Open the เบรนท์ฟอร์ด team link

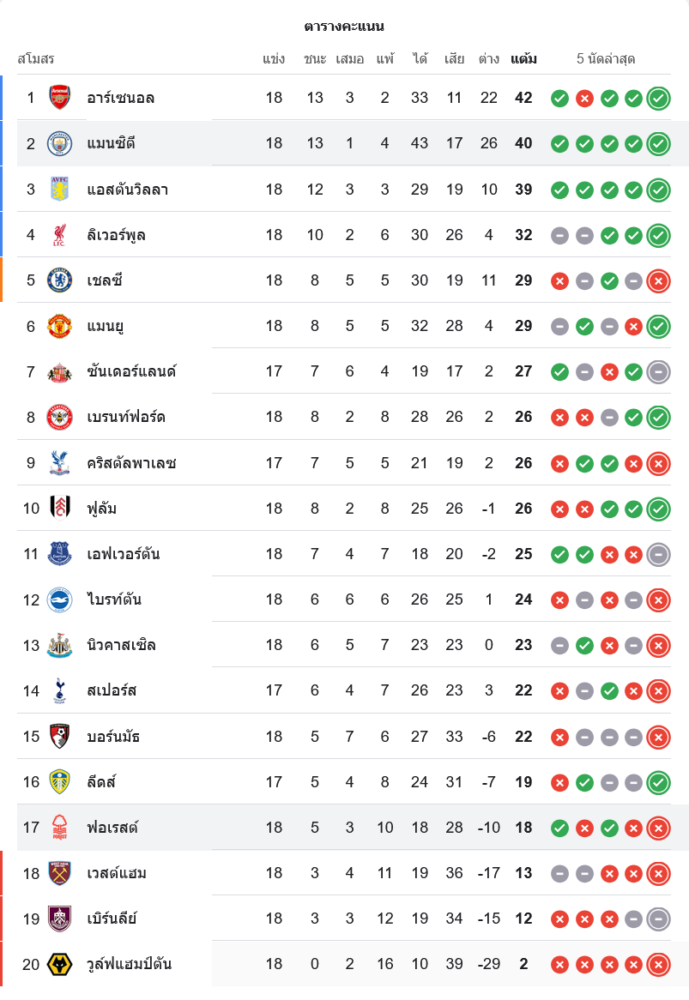126,417
